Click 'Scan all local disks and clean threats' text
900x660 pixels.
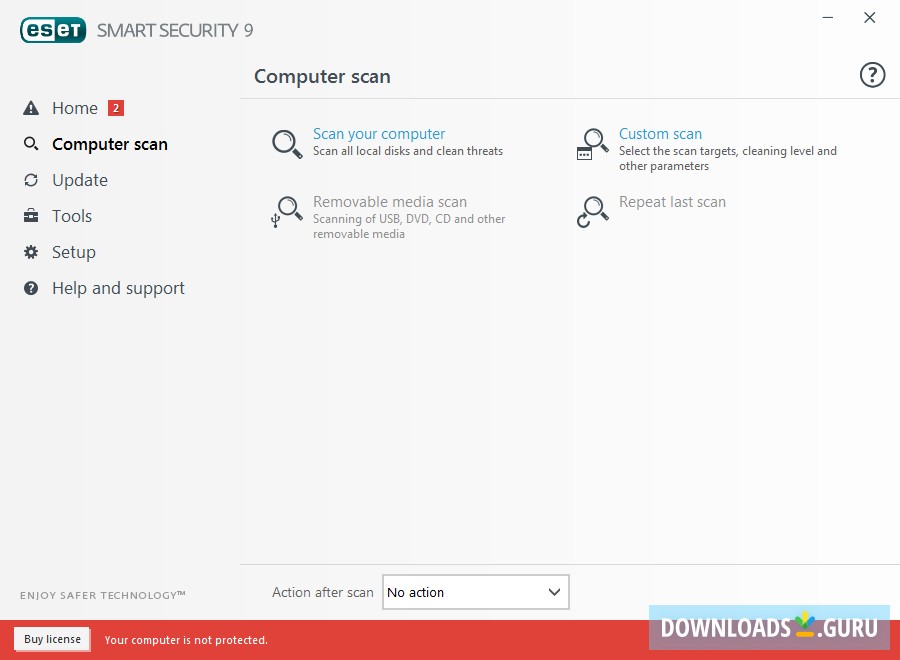tap(408, 151)
